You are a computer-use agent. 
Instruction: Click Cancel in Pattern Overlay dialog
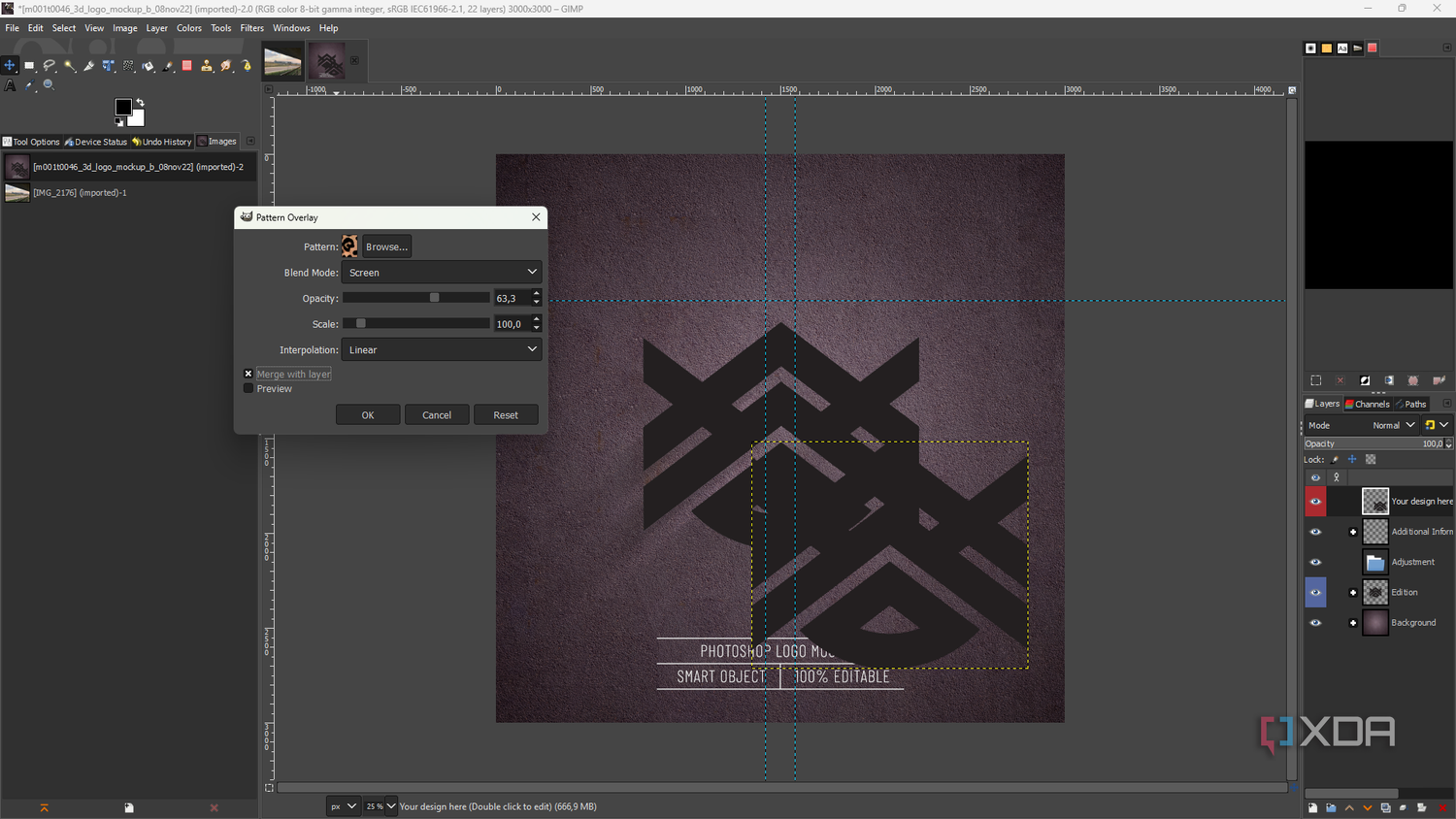point(437,414)
